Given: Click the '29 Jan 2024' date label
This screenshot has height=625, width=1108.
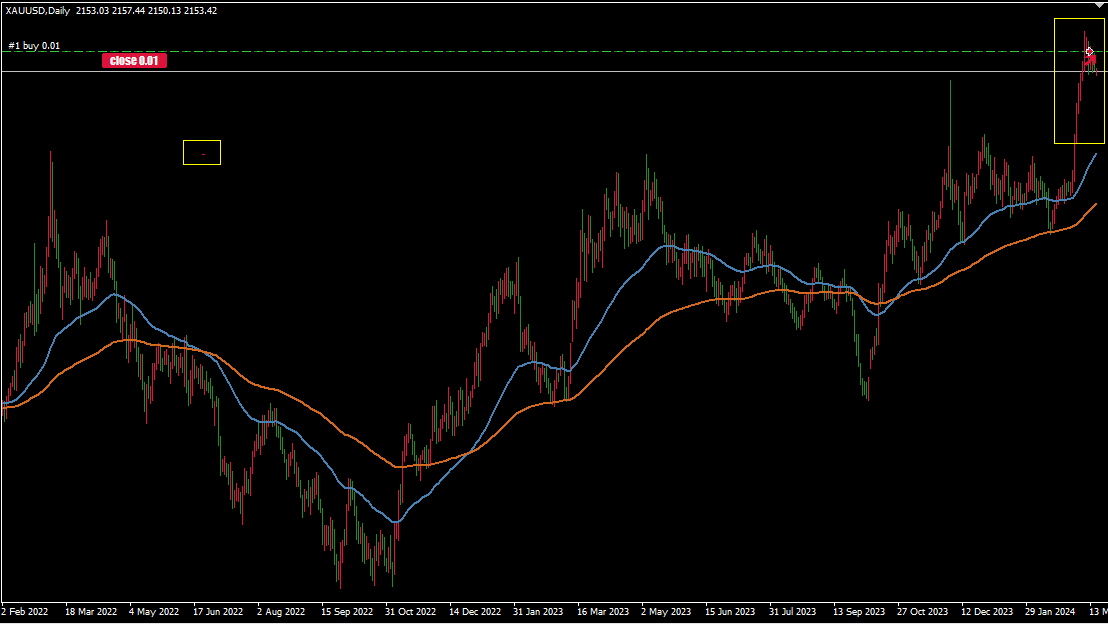Looking at the screenshot, I should pos(1050,612).
